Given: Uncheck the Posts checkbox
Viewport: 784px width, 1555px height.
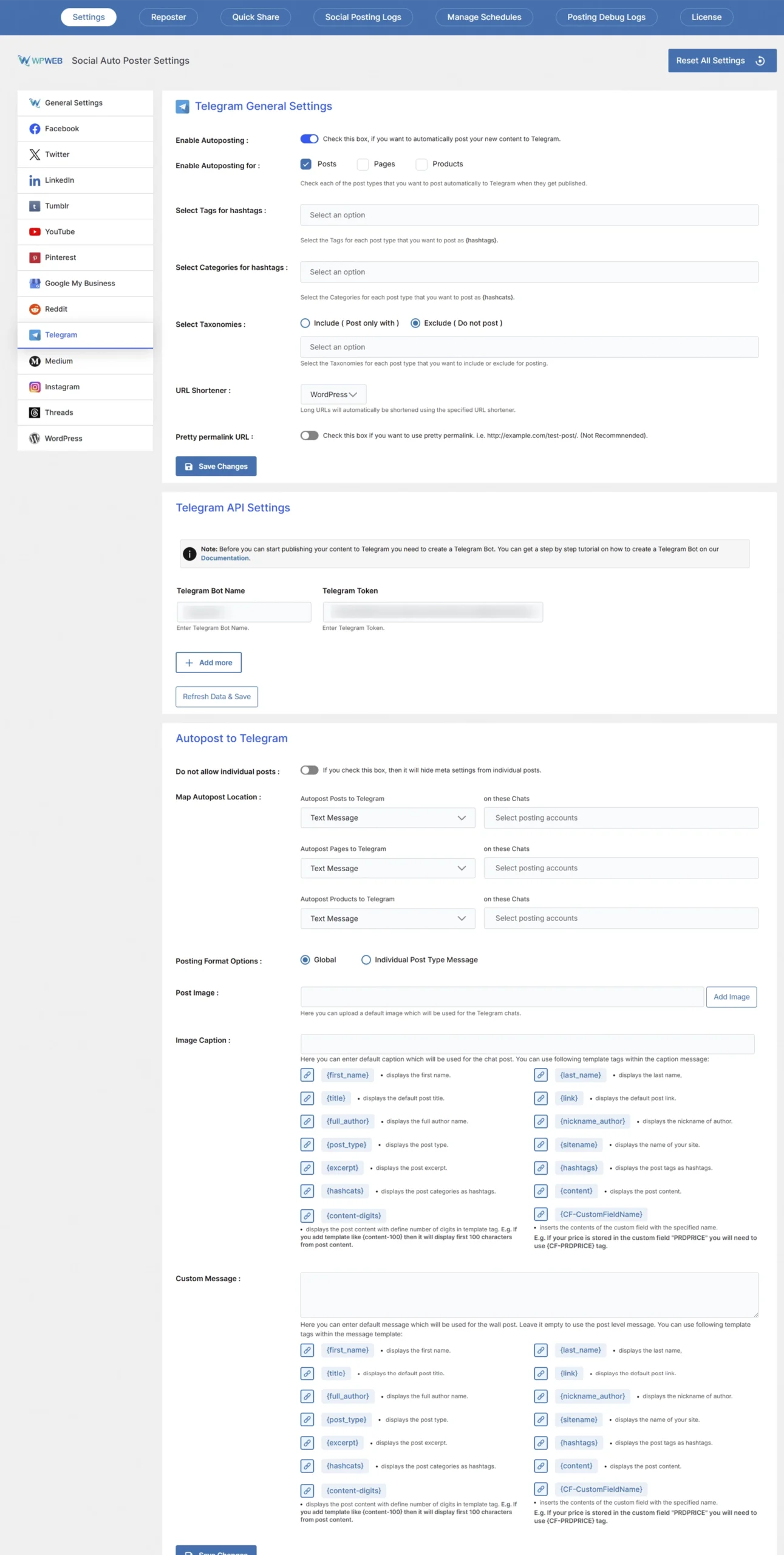Looking at the screenshot, I should (306, 164).
